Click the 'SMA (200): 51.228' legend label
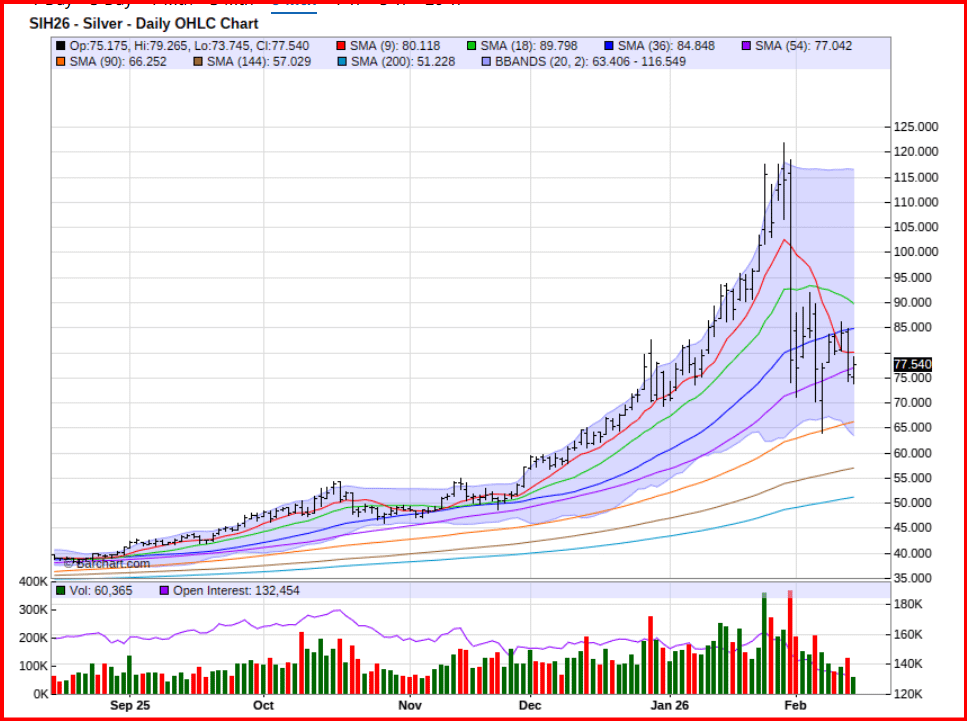This screenshot has height=721, width=967. pos(403,62)
